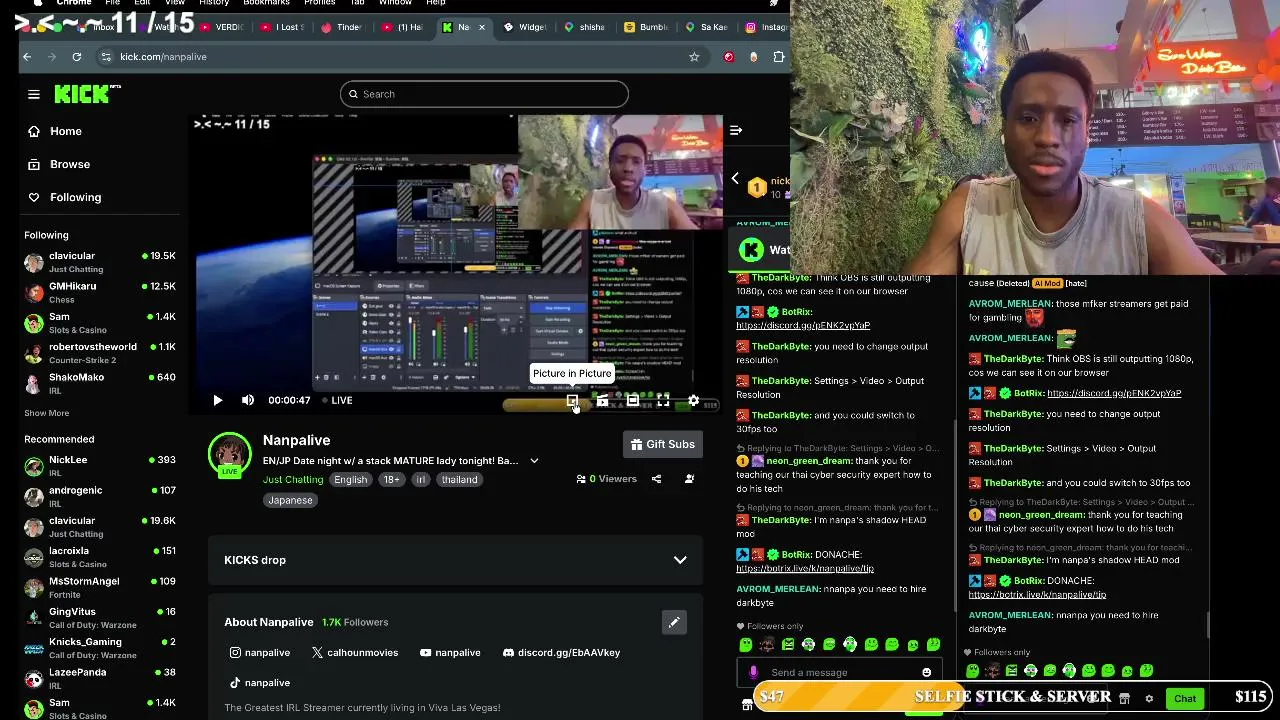
Task: Switch to the VERDICT YouTube tab
Action: [220, 27]
